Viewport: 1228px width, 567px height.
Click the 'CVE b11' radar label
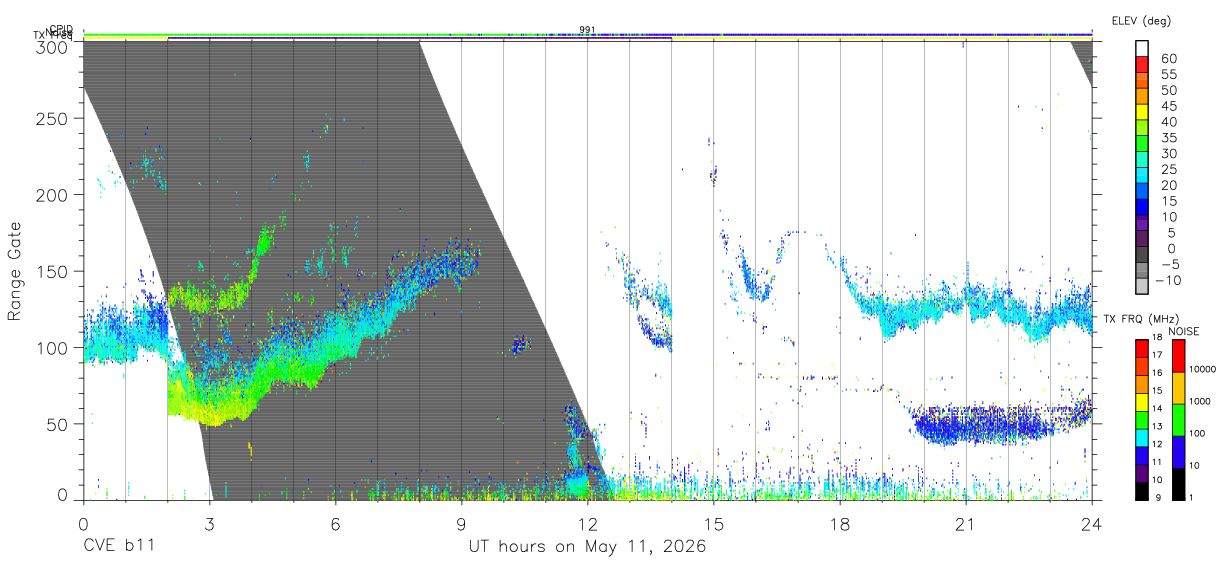pos(117,547)
